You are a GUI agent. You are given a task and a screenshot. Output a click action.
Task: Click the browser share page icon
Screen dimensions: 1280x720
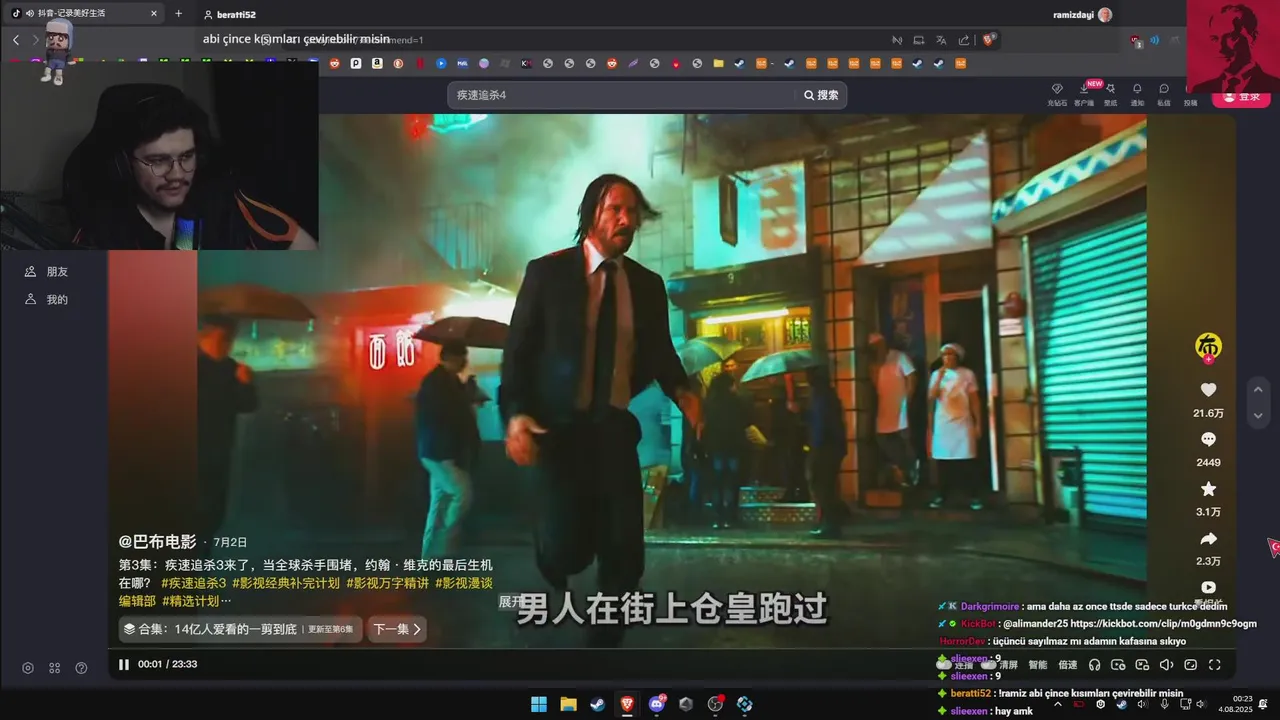(x=964, y=40)
